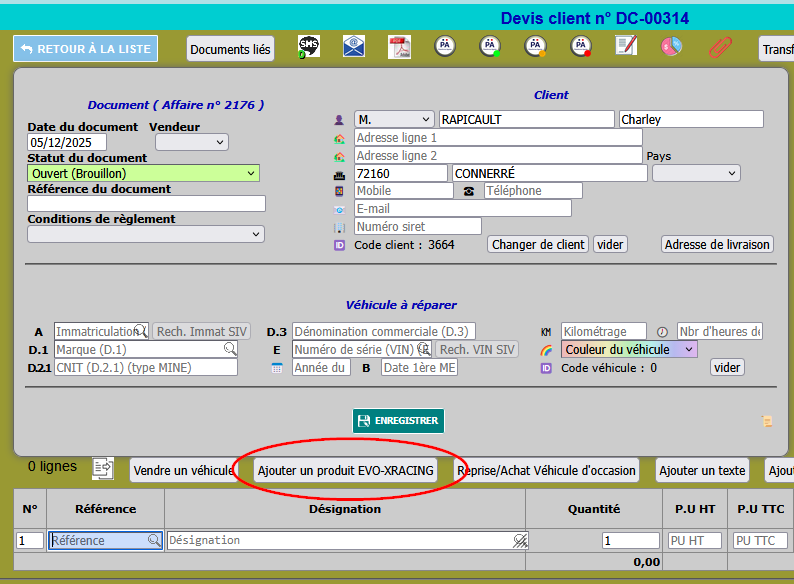794x584 pixels.
Task: Click the document export icon beside lignes
Action: point(103,468)
